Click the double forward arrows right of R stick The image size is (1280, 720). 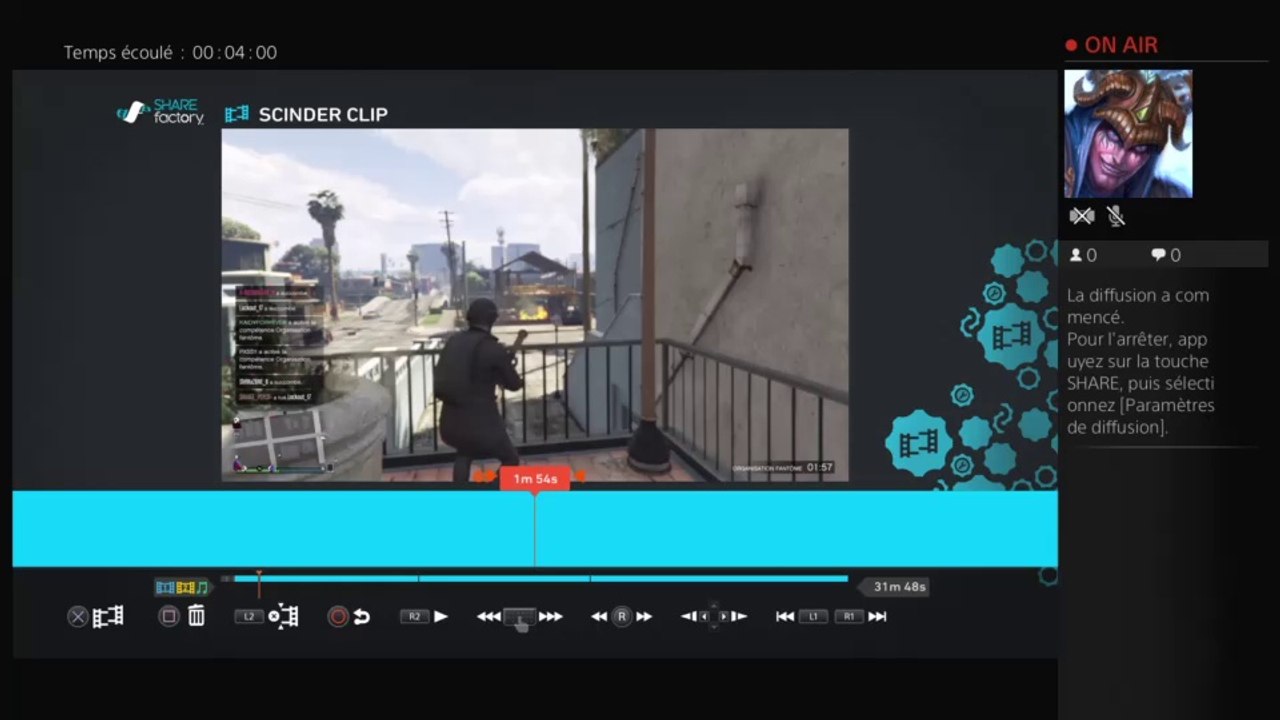click(x=644, y=617)
